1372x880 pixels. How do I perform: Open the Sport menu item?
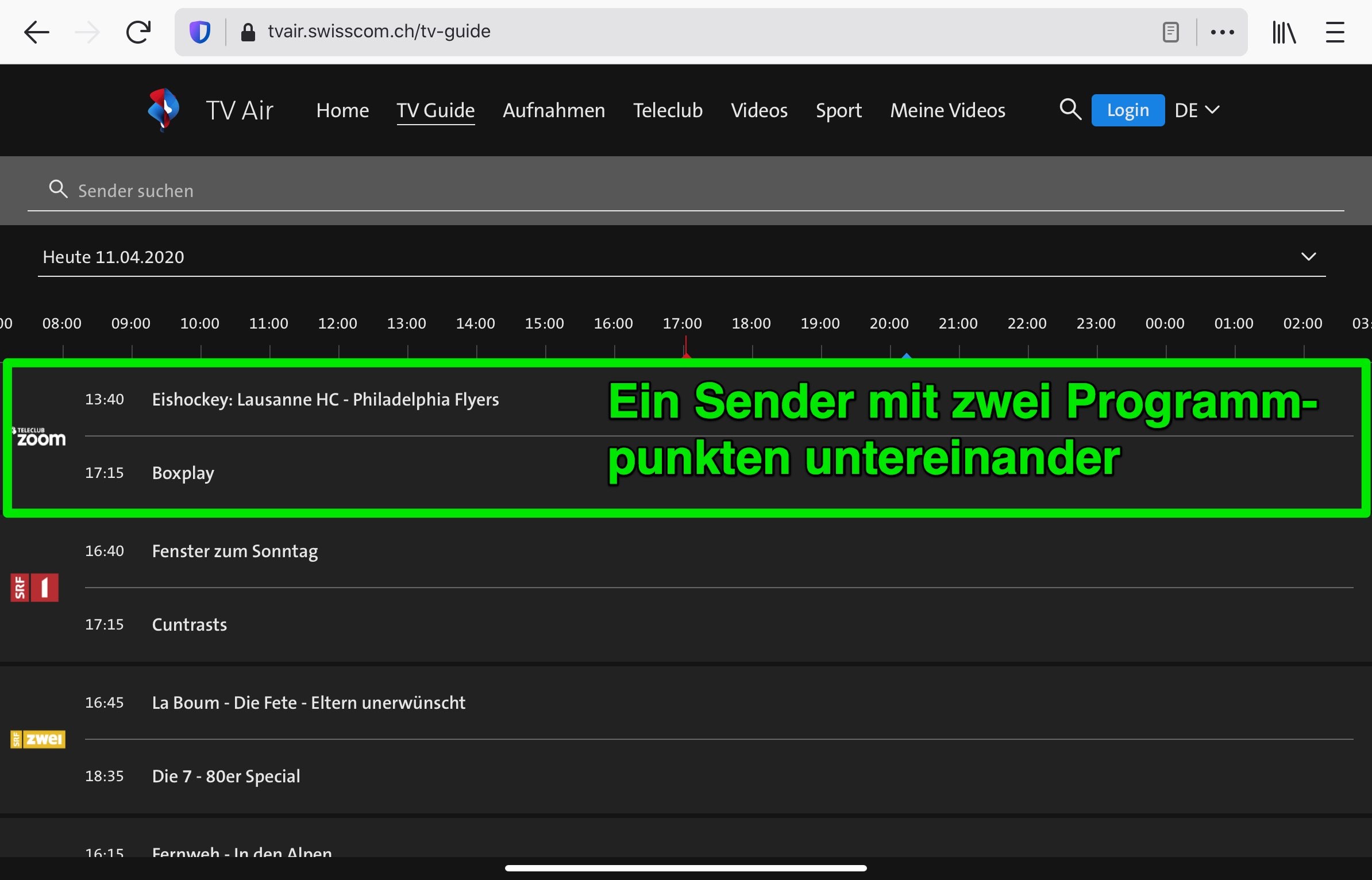tap(838, 110)
